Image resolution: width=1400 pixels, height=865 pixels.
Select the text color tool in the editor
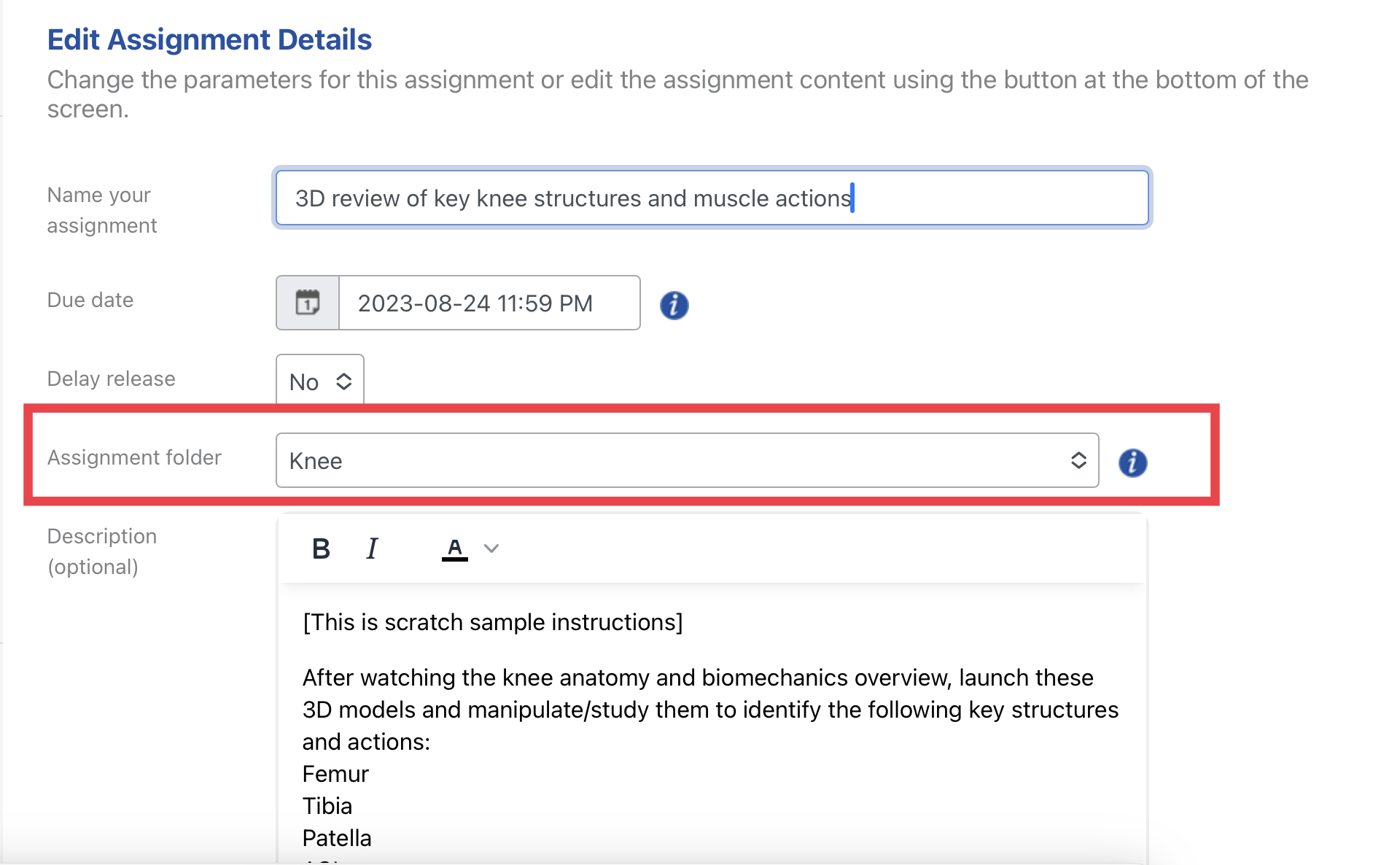(454, 548)
